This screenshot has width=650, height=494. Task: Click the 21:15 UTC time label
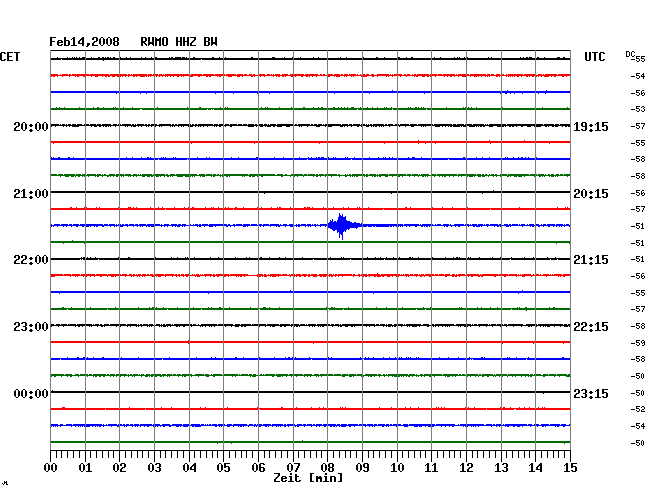pos(591,260)
